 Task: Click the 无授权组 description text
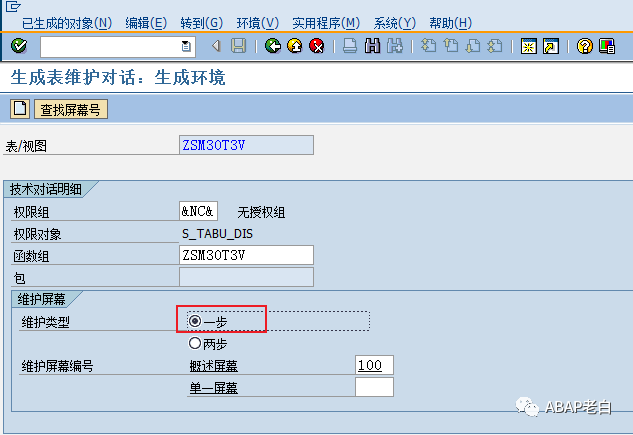tap(261, 212)
